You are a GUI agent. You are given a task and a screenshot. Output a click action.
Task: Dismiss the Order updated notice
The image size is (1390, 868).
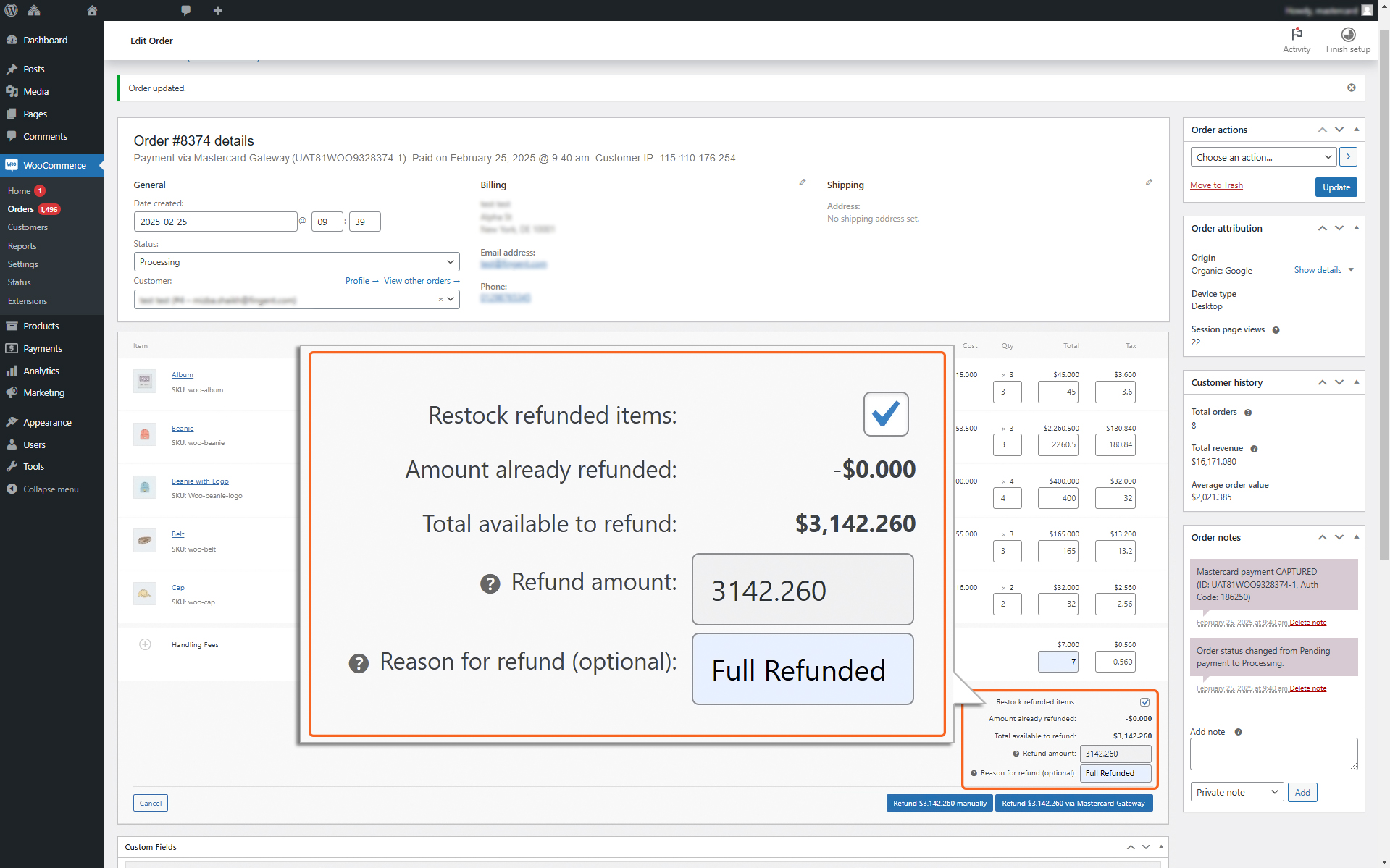1351,88
